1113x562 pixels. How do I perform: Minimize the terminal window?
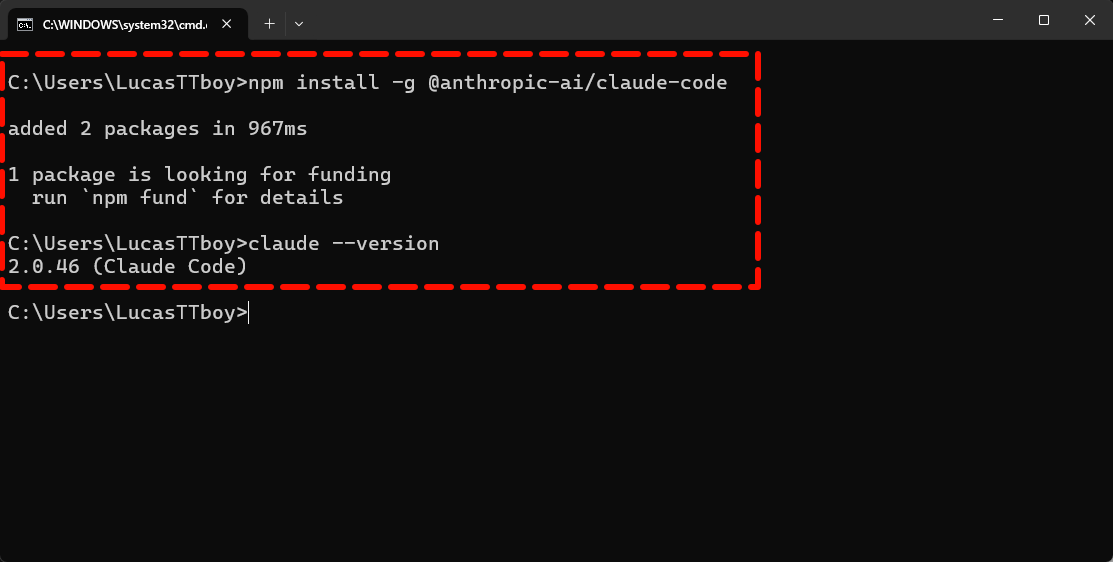click(998, 20)
